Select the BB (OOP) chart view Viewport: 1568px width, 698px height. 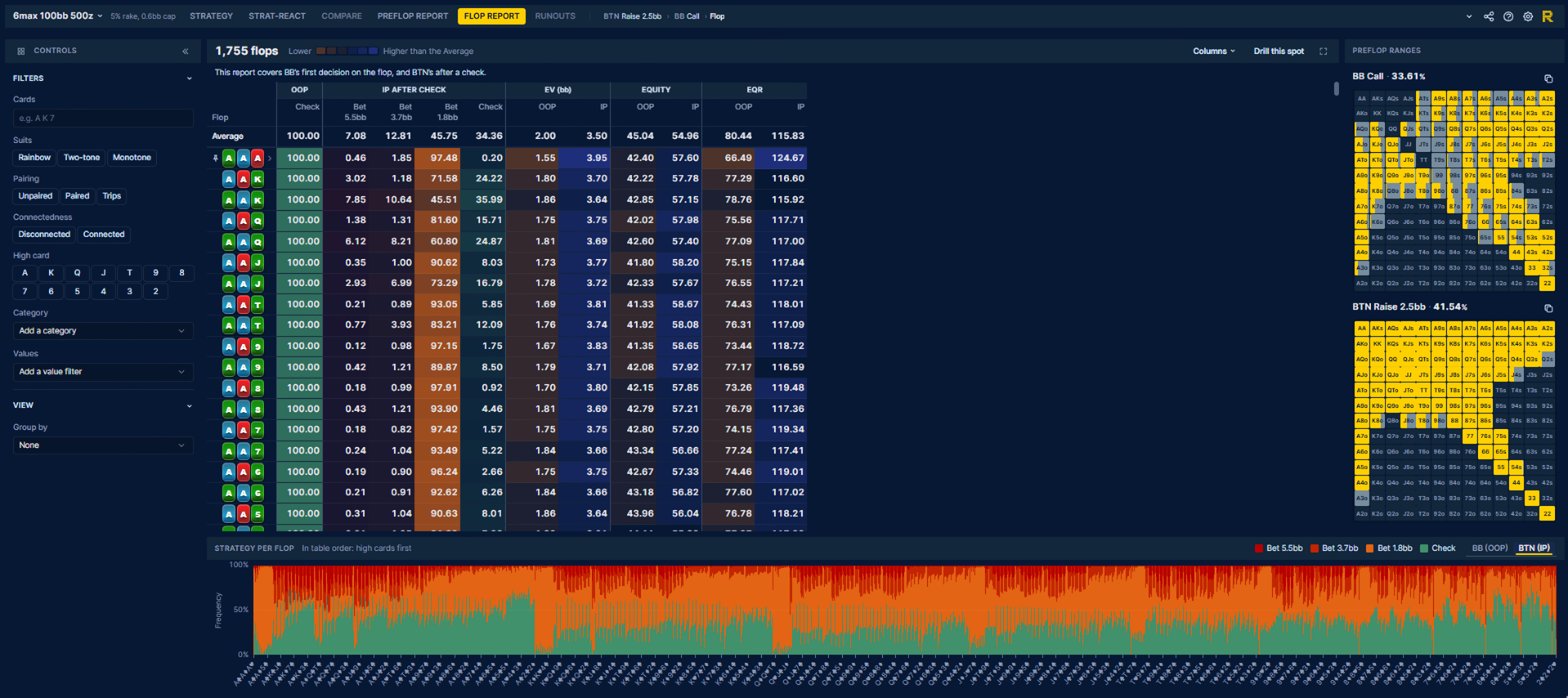(x=1489, y=549)
